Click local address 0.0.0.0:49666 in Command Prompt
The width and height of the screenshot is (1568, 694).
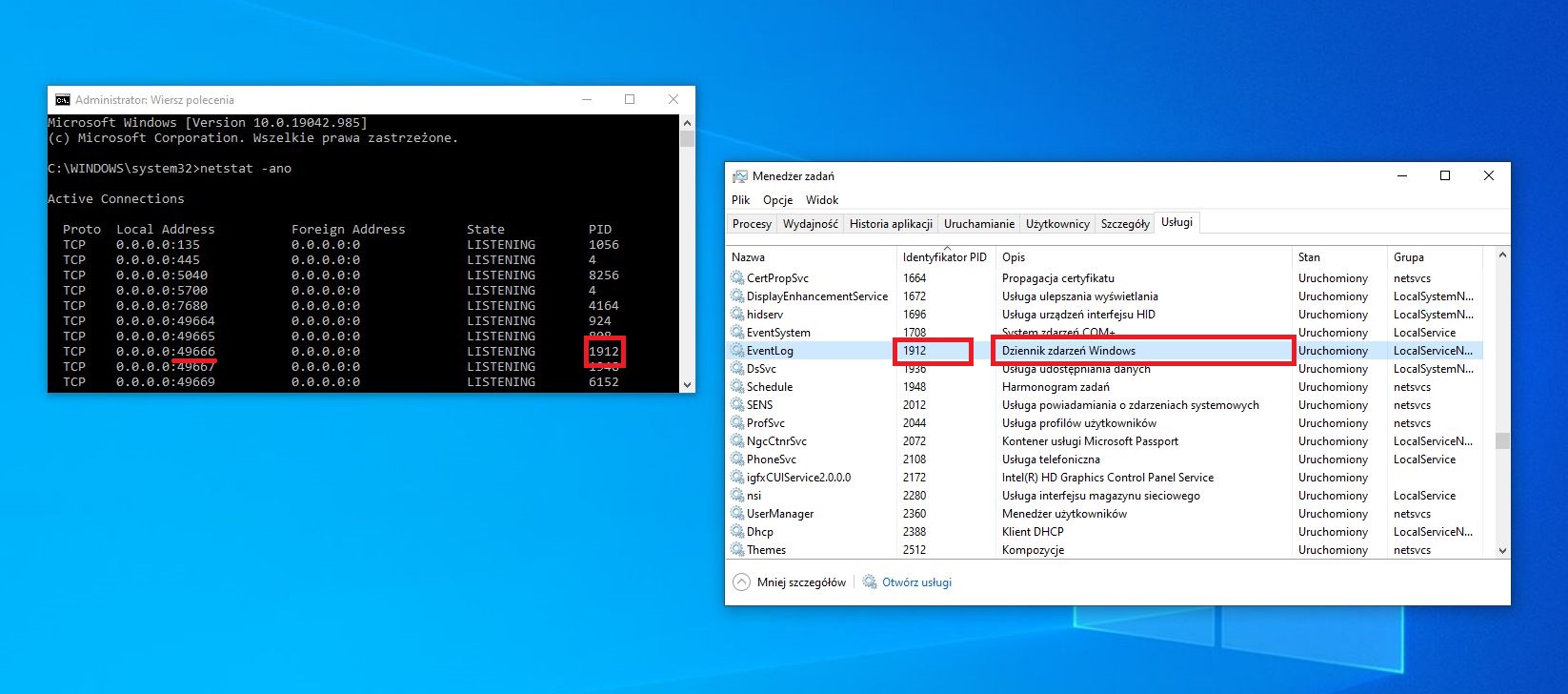coord(166,352)
